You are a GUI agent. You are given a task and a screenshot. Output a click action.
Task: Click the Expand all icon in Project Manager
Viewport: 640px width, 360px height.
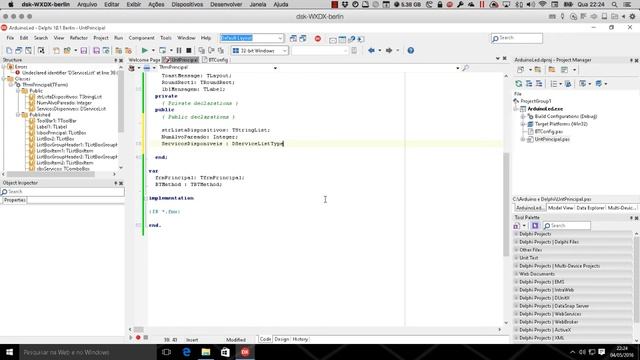pos(529,84)
